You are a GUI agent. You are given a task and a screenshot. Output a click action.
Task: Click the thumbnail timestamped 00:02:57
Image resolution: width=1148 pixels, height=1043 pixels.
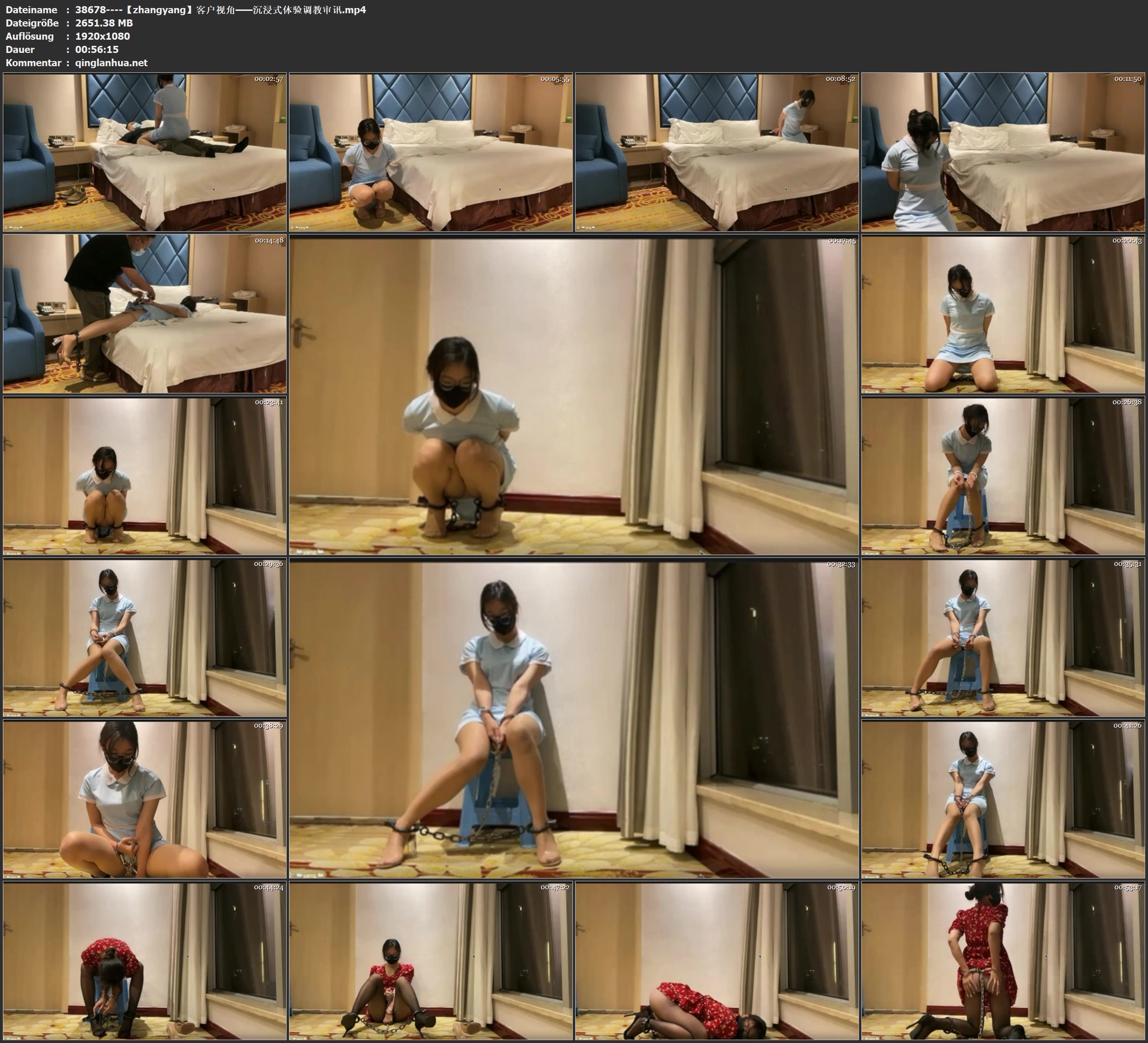[145, 152]
